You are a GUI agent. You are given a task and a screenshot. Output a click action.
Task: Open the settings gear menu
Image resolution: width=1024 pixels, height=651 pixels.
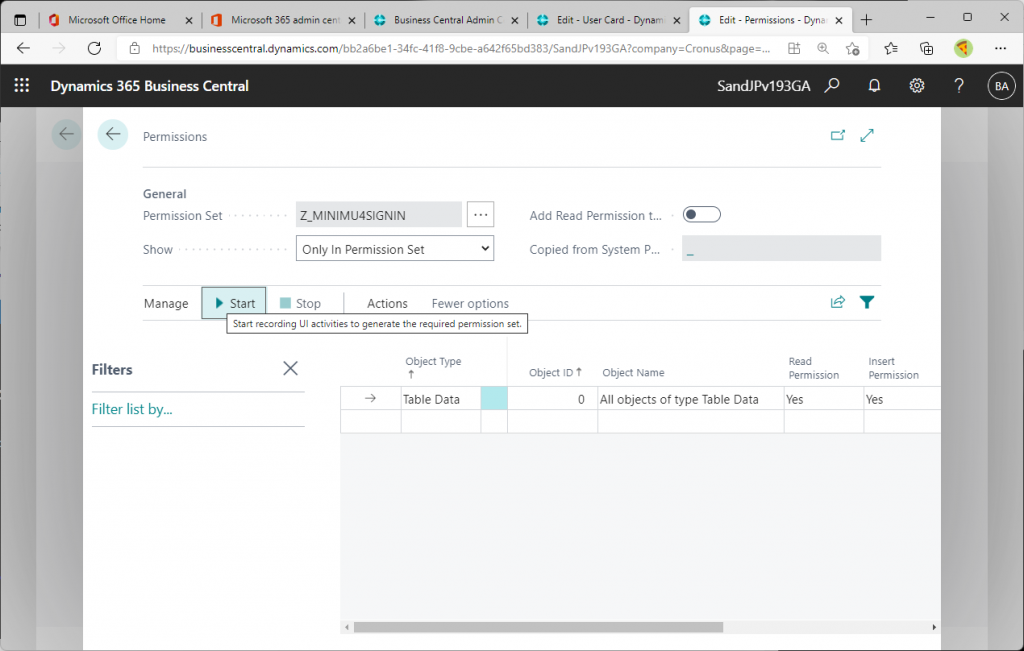tap(917, 86)
